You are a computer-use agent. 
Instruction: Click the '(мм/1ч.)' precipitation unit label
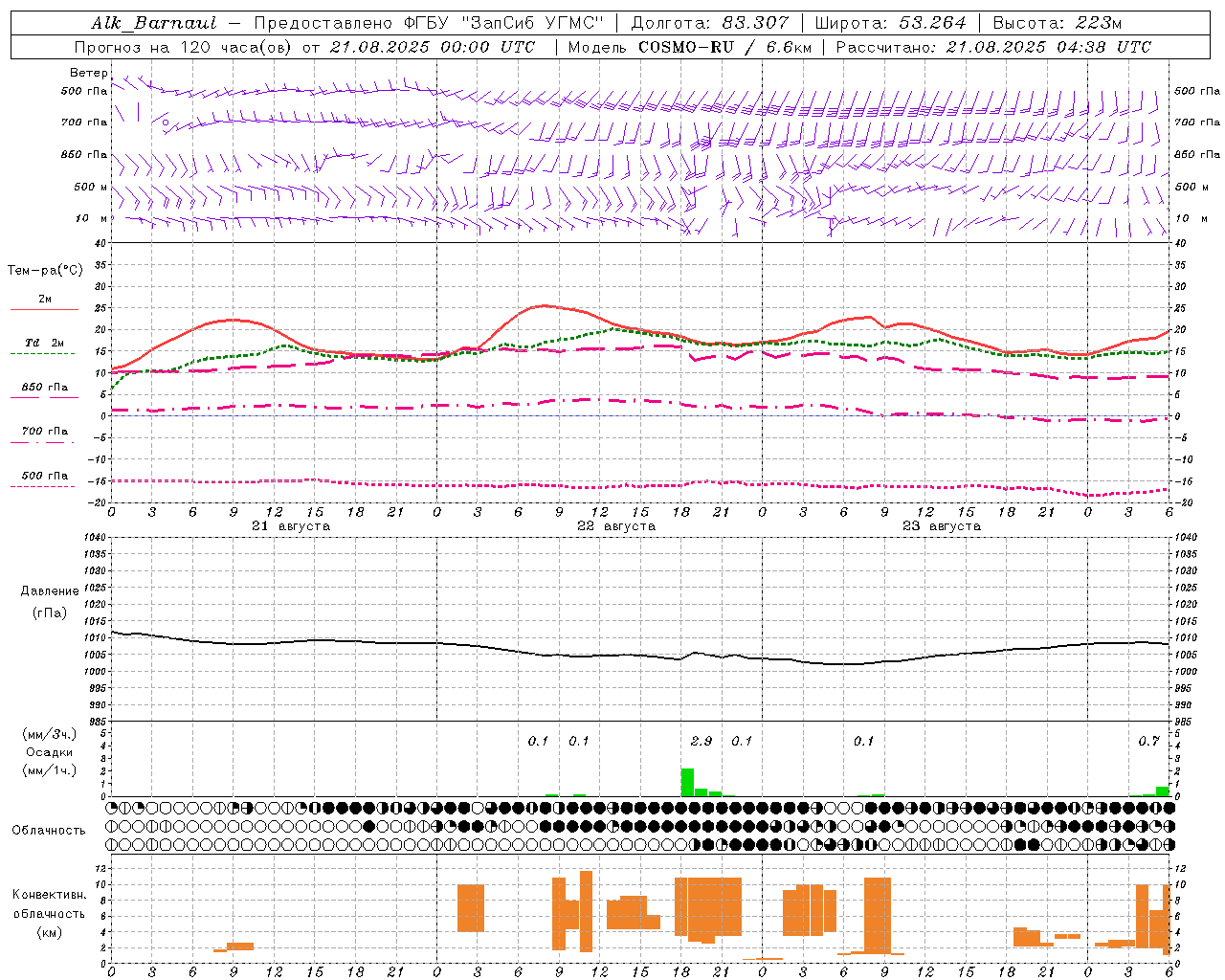click(49, 770)
